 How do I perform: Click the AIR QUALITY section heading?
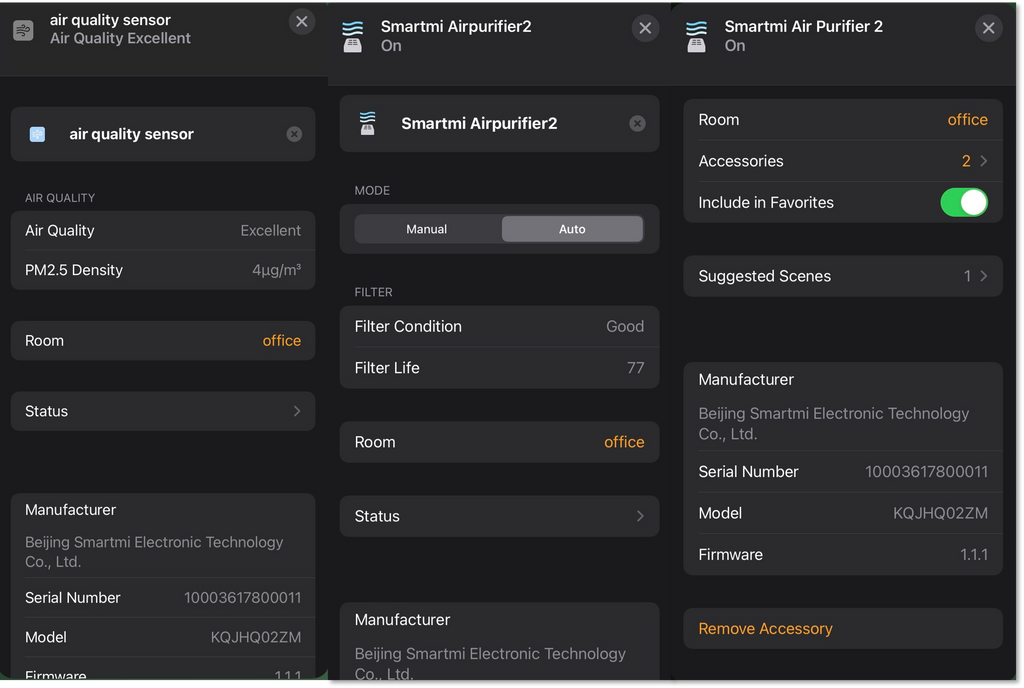60,198
